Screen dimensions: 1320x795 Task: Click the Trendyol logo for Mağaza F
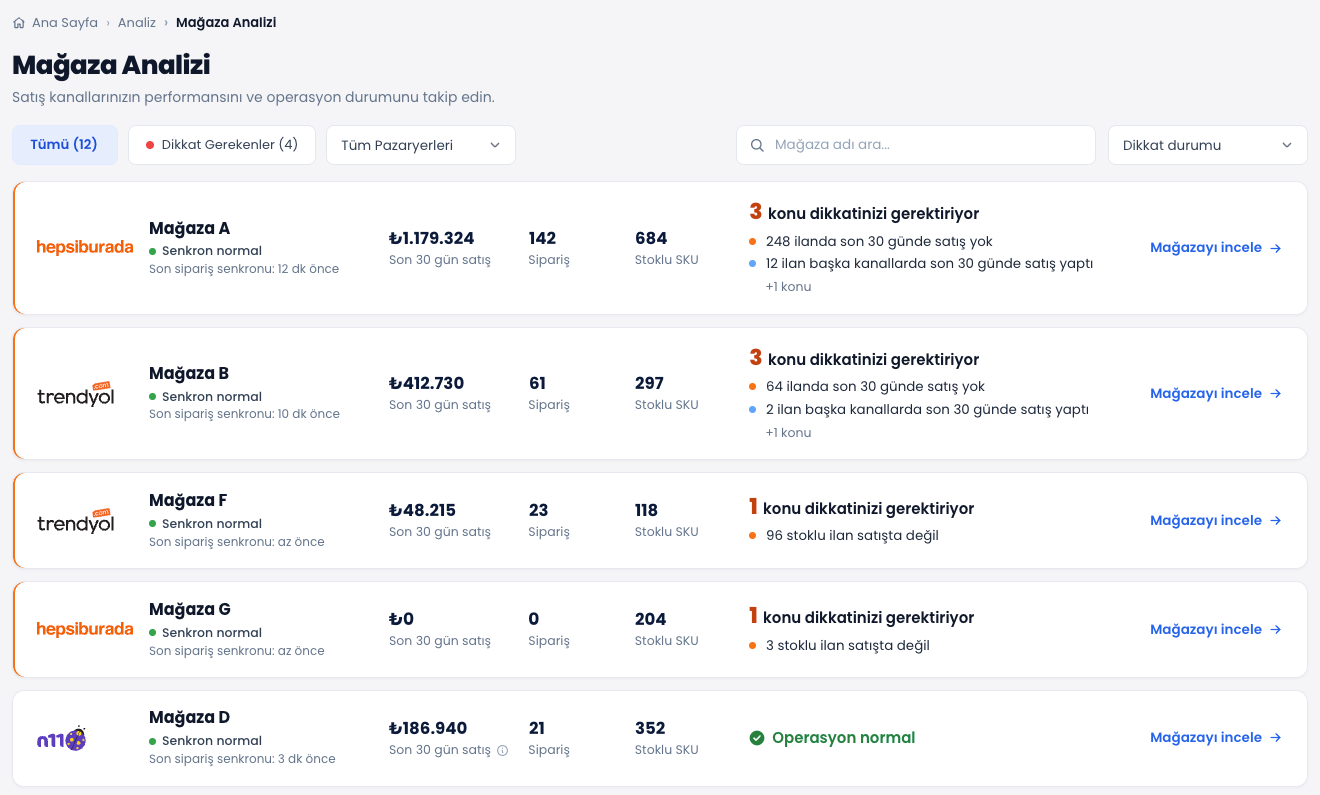point(76,520)
